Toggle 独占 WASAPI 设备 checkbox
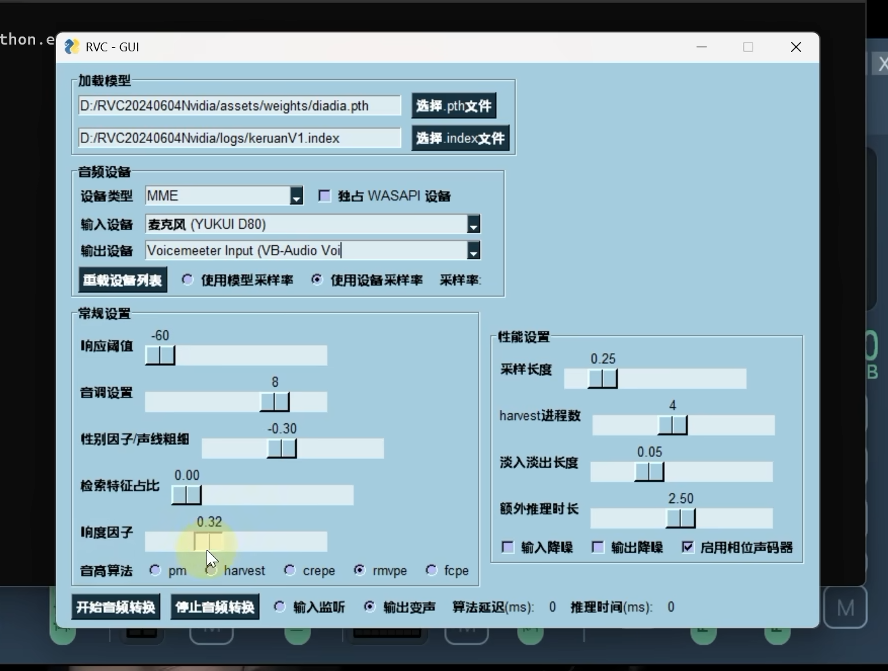The image size is (888, 671). [x=325, y=196]
